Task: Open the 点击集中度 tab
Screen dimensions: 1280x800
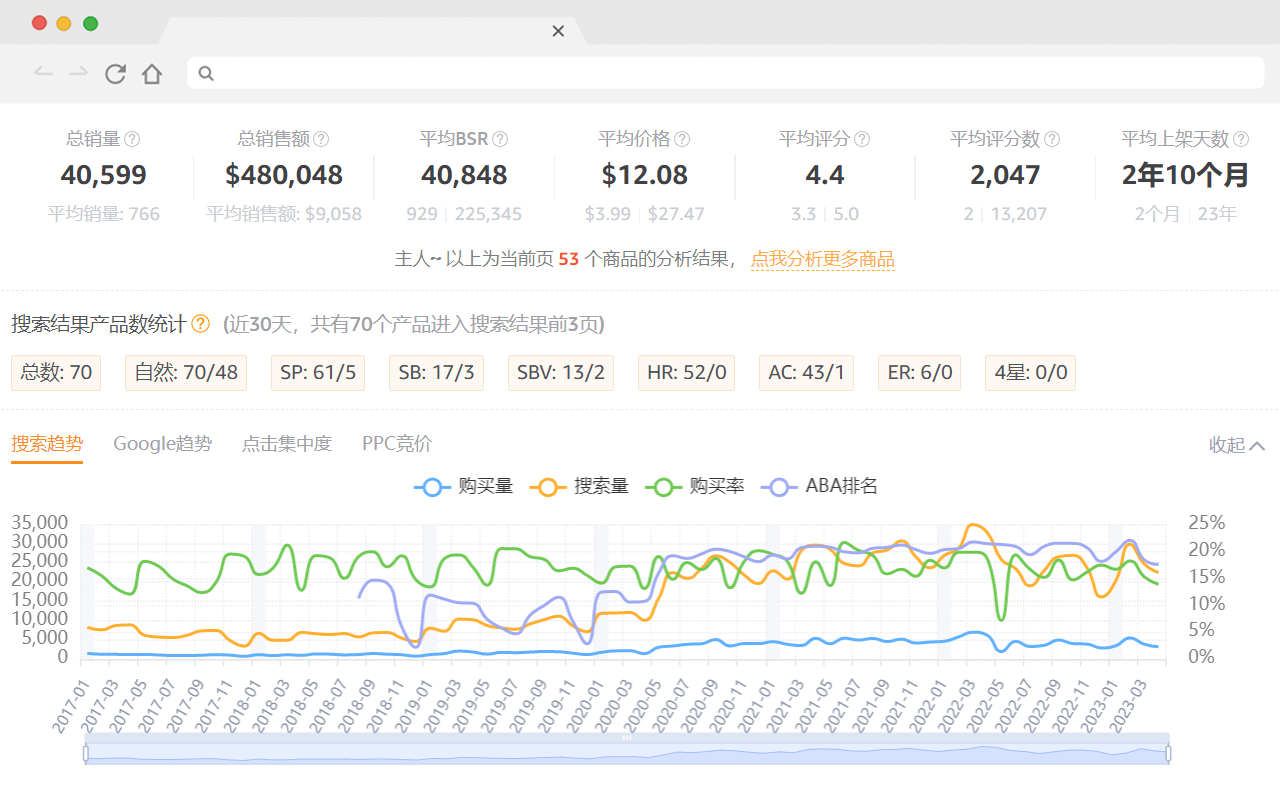Action: (x=286, y=443)
